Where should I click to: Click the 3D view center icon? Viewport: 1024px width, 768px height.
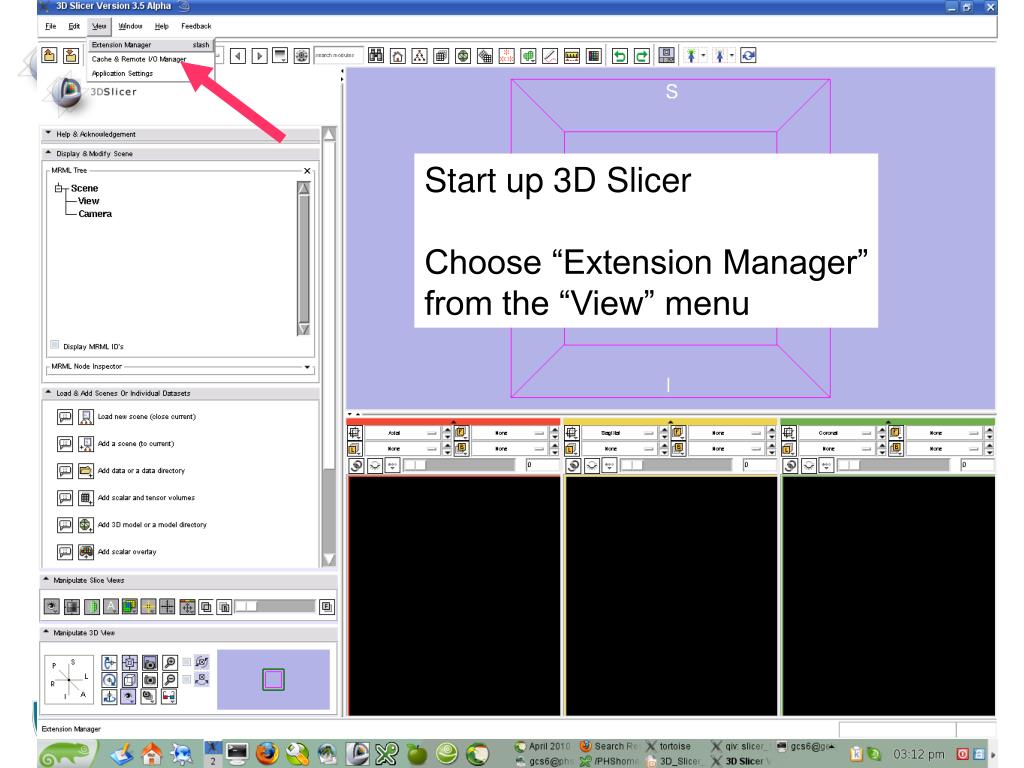click(x=129, y=662)
